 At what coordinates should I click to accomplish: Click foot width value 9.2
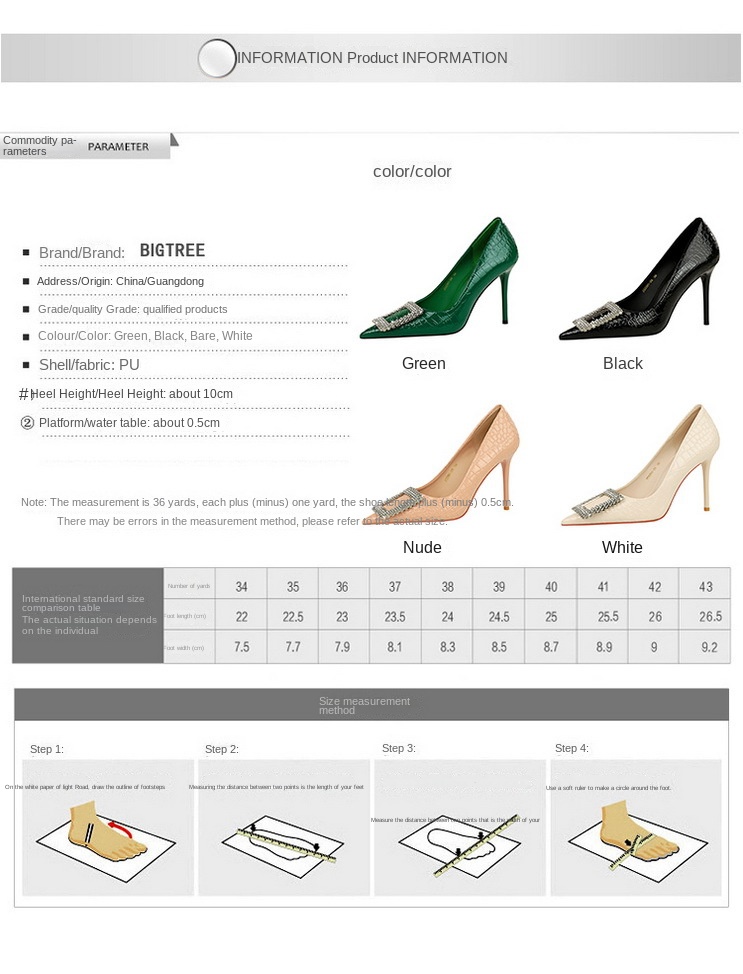click(x=709, y=647)
